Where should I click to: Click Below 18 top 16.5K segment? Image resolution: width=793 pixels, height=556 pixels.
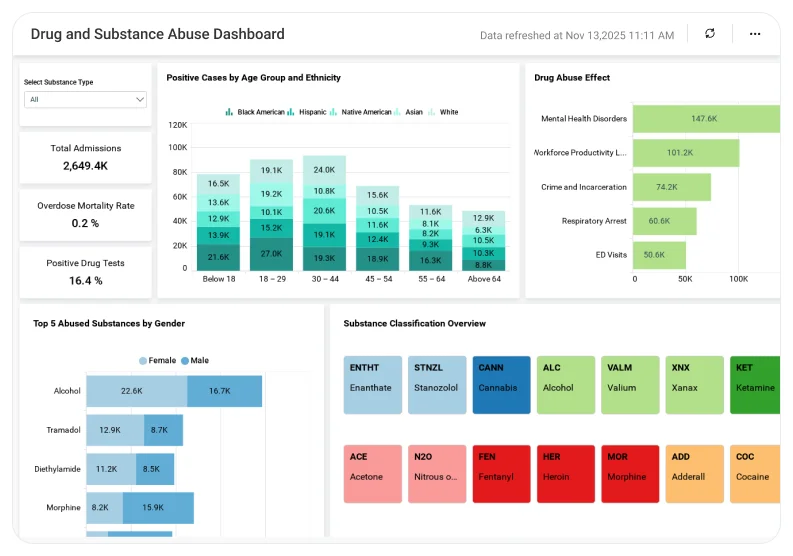(218, 184)
